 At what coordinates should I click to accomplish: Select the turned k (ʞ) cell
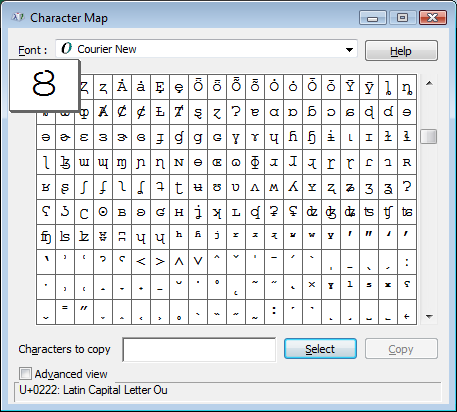(217, 212)
